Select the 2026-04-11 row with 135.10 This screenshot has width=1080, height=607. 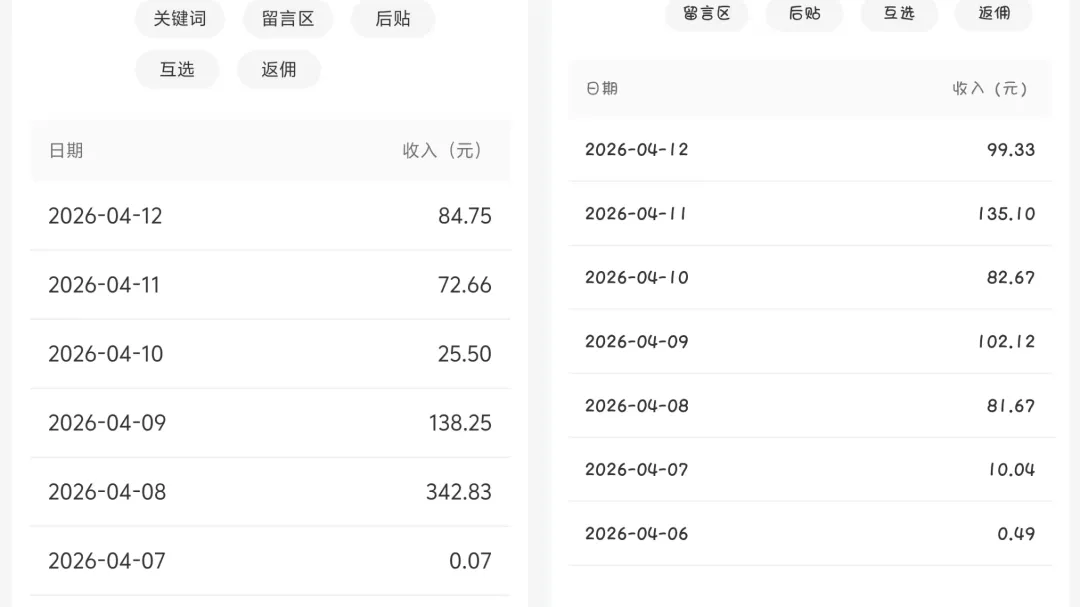[x=810, y=214]
